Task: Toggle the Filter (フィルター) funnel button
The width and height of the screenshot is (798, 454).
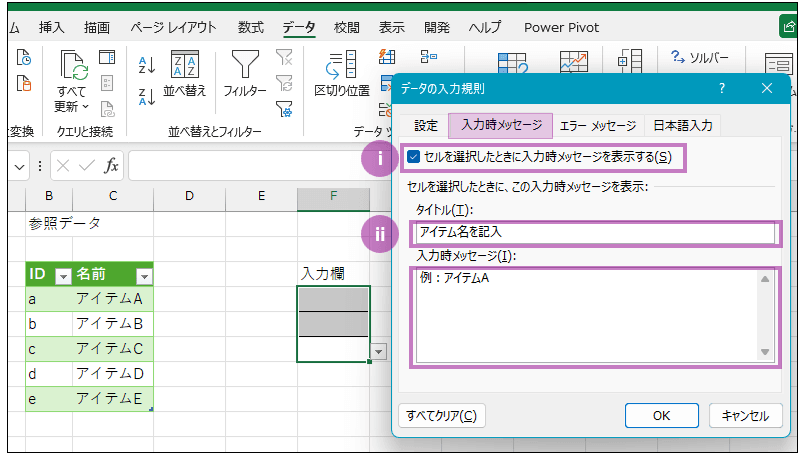Action: [245, 73]
